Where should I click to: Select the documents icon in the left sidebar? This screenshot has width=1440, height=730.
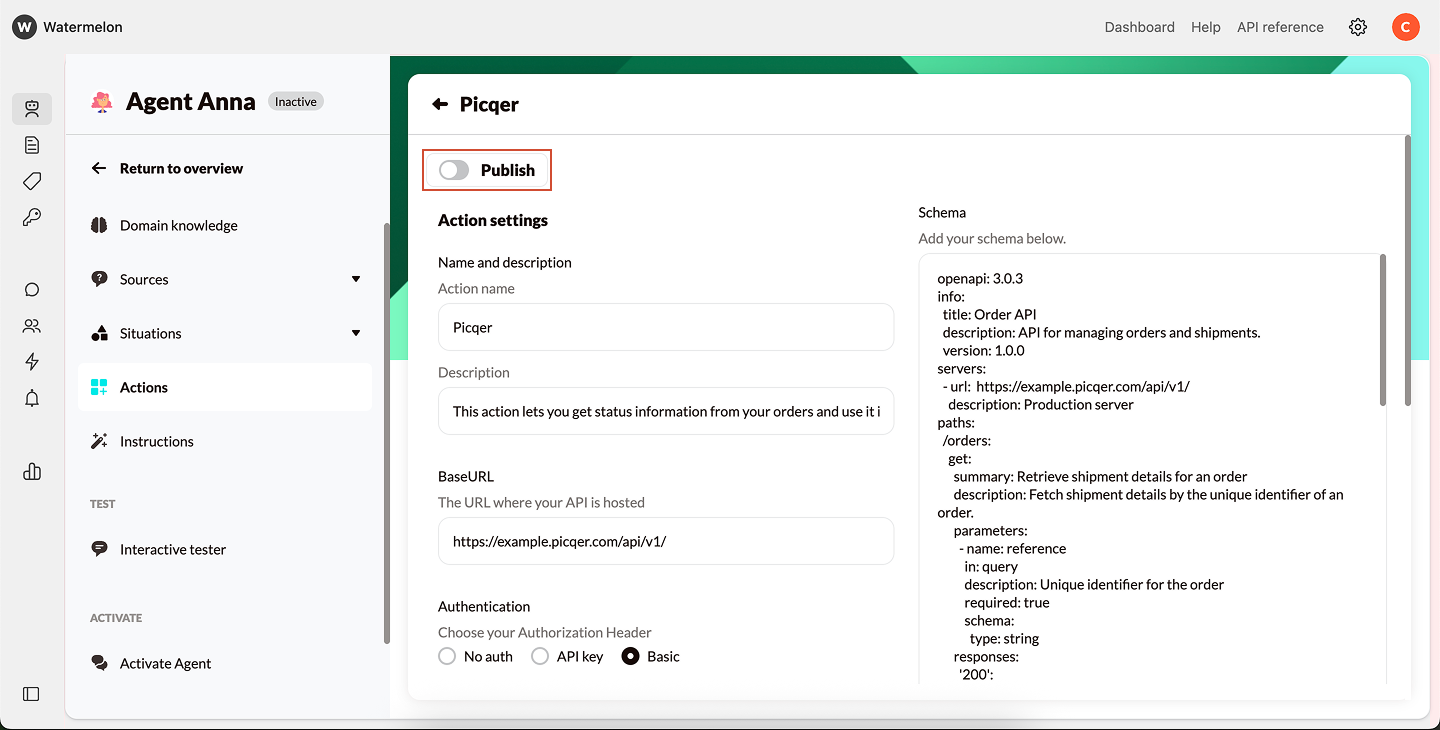tap(31, 145)
